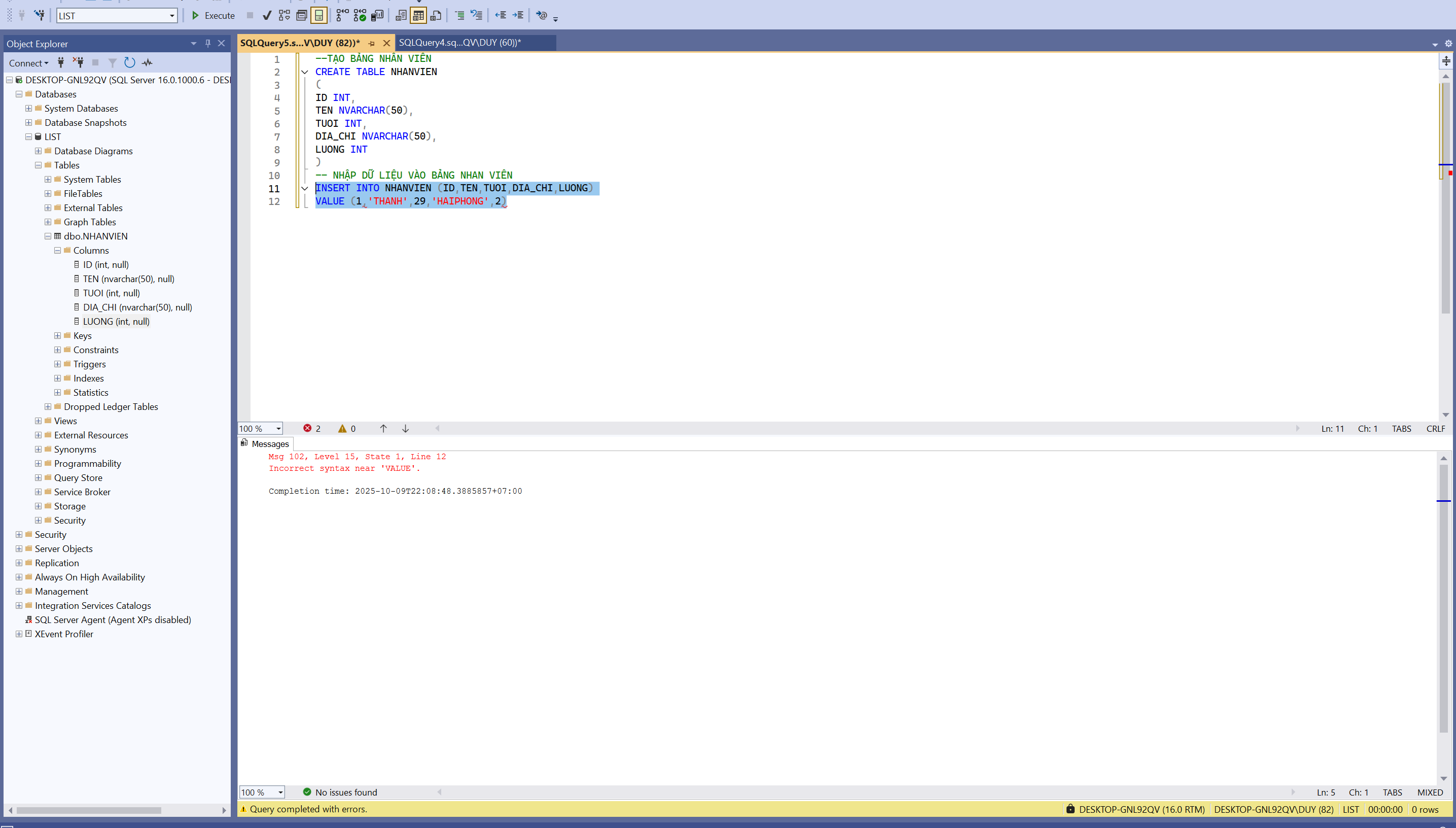Expand the Views folder
The width and height of the screenshot is (1456, 828).
coord(38,421)
